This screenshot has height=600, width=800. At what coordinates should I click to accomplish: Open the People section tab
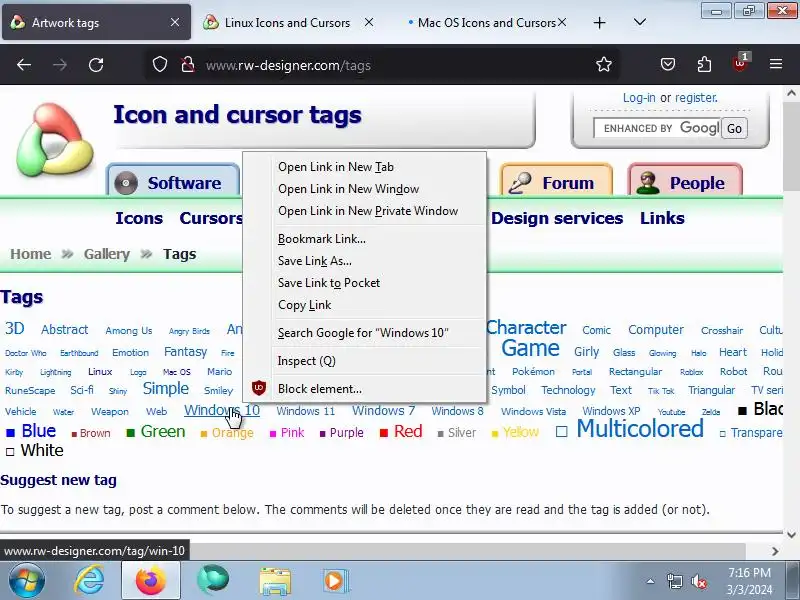(x=685, y=182)
